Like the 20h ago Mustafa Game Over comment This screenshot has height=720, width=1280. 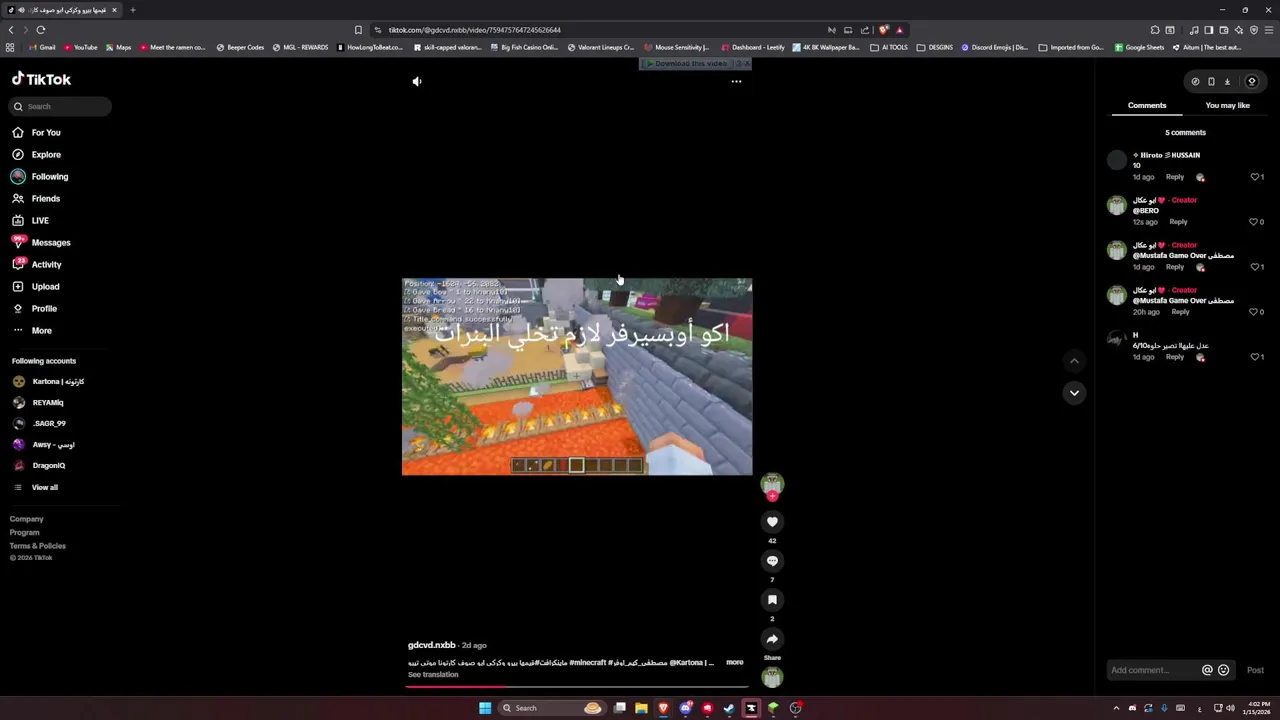point(1255,312)
